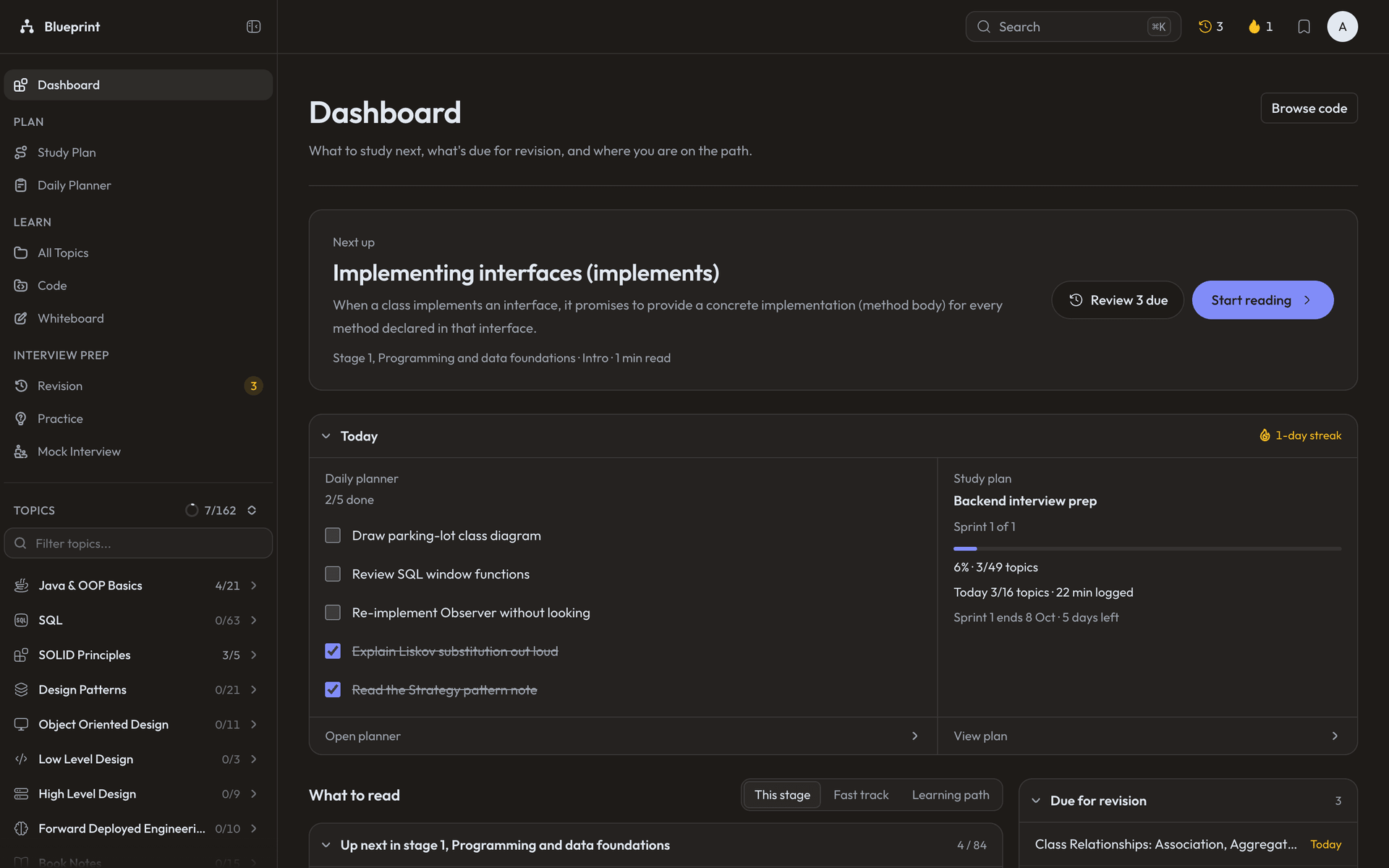Uncheck Read the Strategy pattern note
Image resolution: width=1389 pixels, height=868 pixels.
pos(333,689)
